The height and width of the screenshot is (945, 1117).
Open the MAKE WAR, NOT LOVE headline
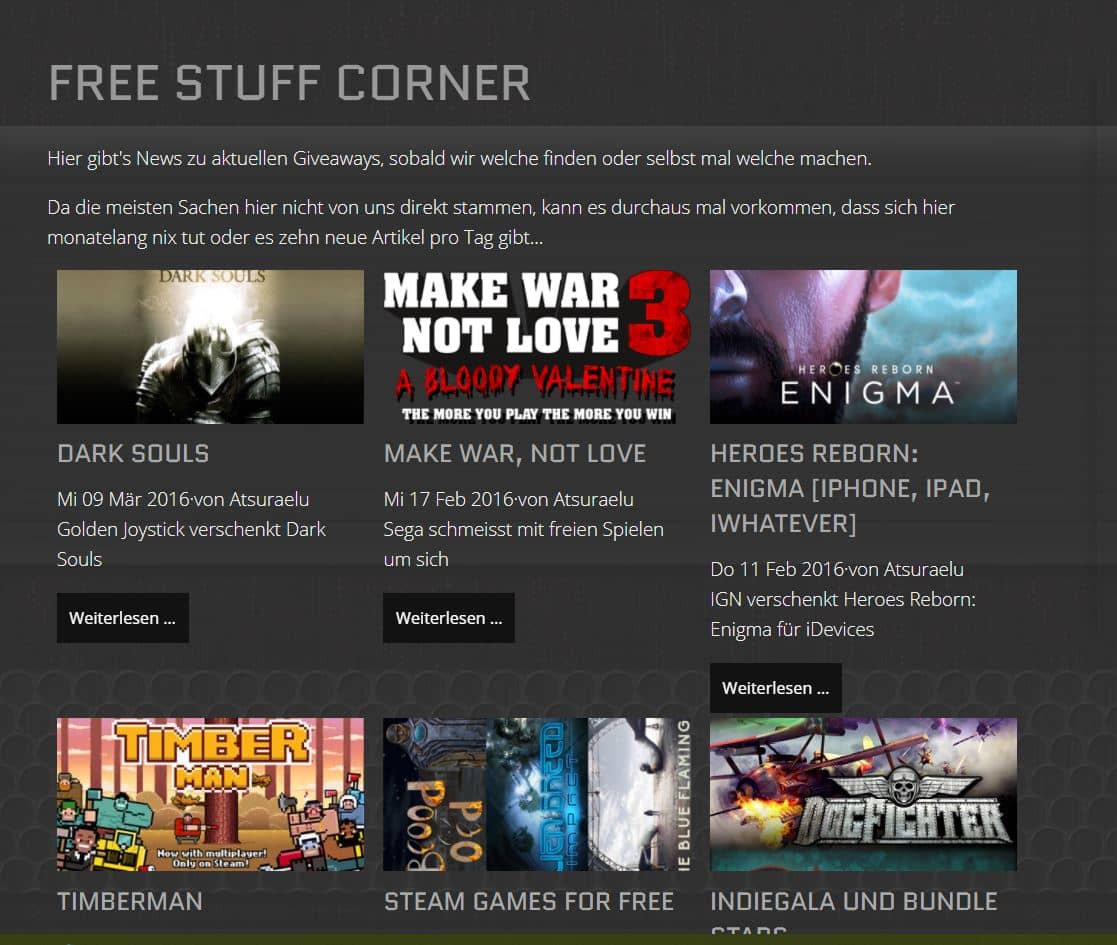click(514, 454)
